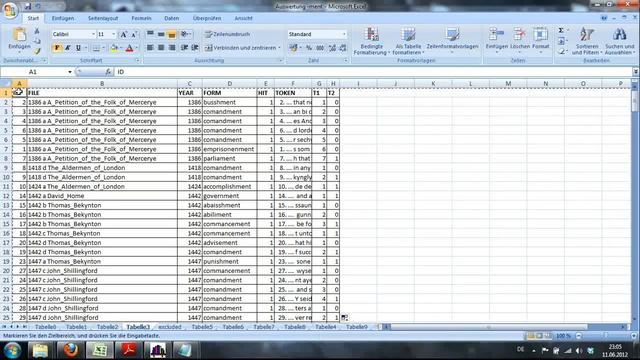
Task: Open Adobe Reader from the taskbar
Action: coord(129,350)
